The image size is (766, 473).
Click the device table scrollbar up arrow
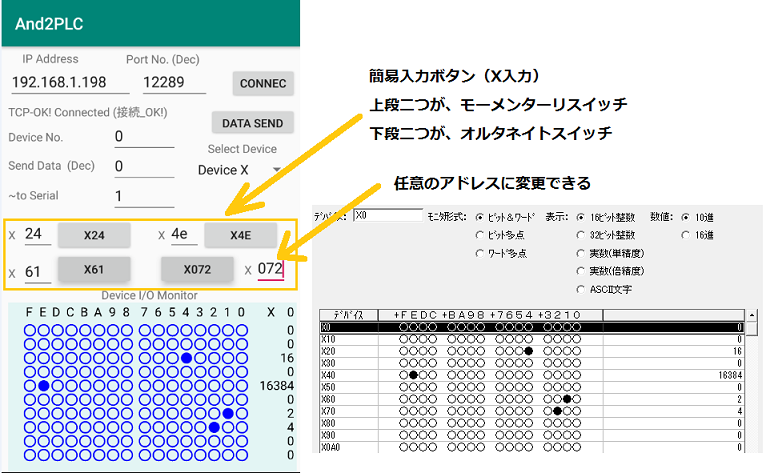coord(754,316)
